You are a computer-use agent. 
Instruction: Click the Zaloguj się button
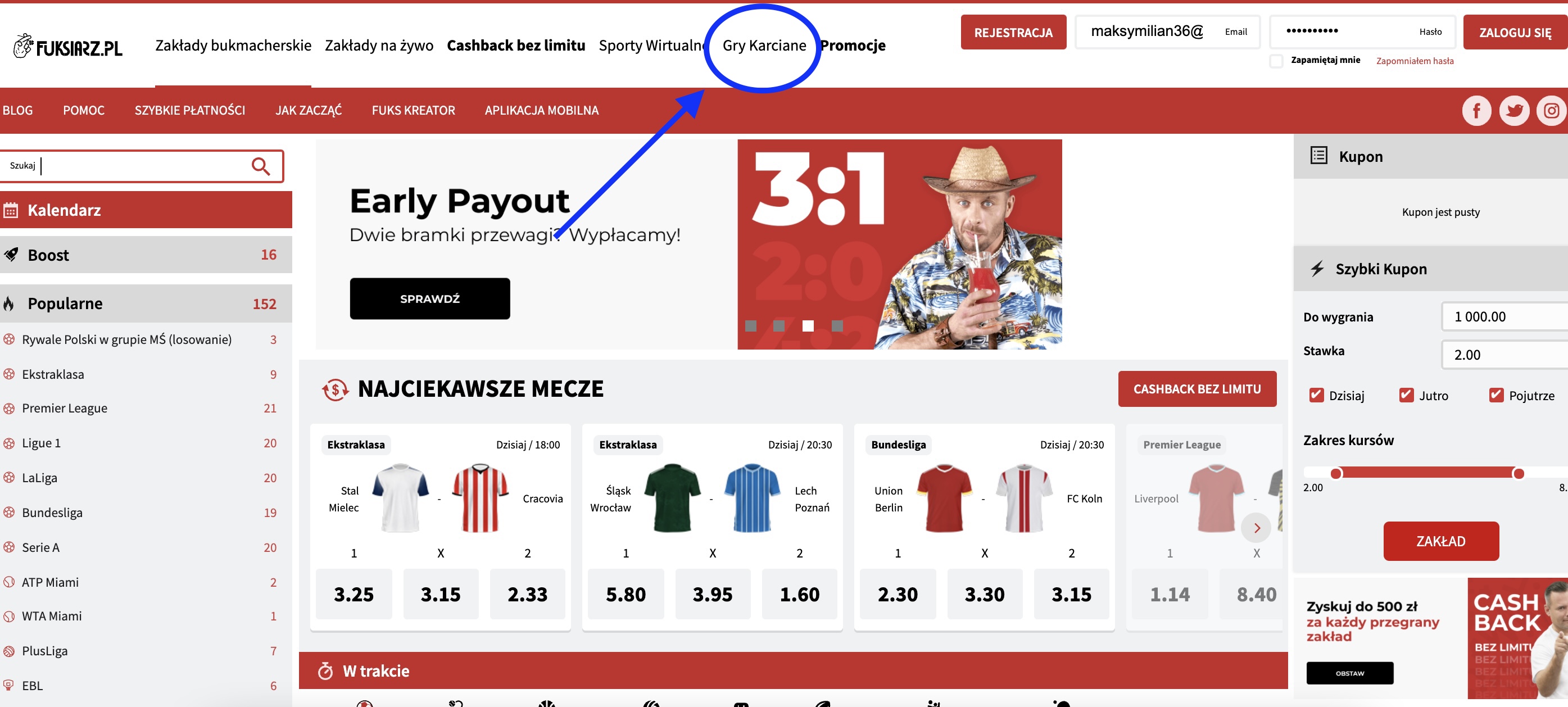(x=1515, y=32)
